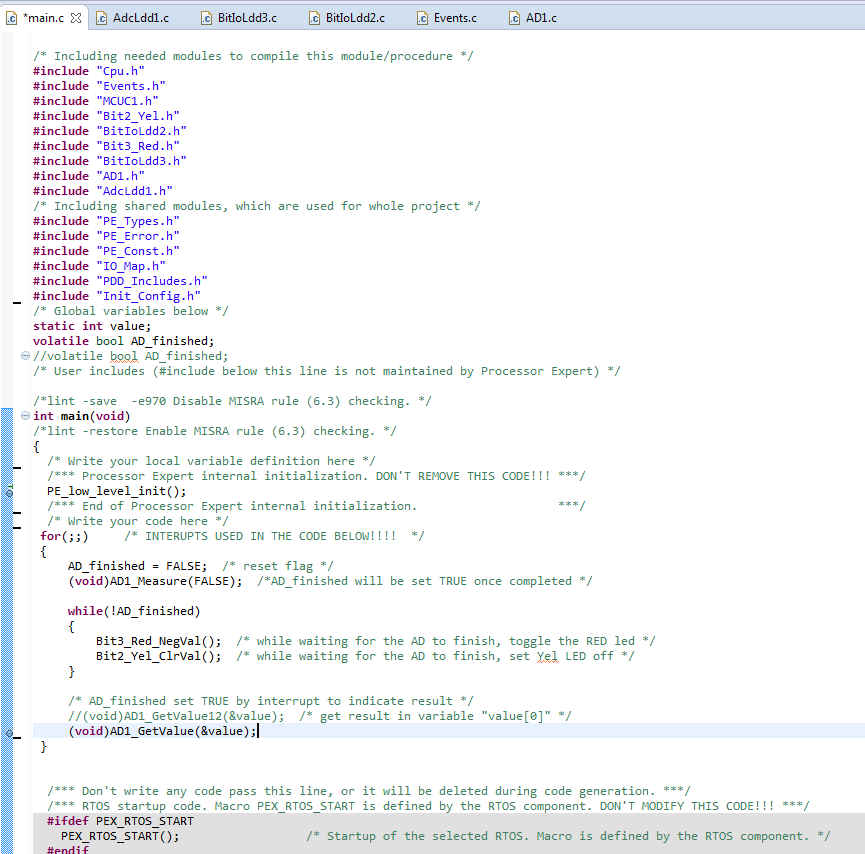This screenshot has height=854, width=865.
Task: Click the #include "Bit2_Yel.h" line
Action: click(x=106, y=116)
